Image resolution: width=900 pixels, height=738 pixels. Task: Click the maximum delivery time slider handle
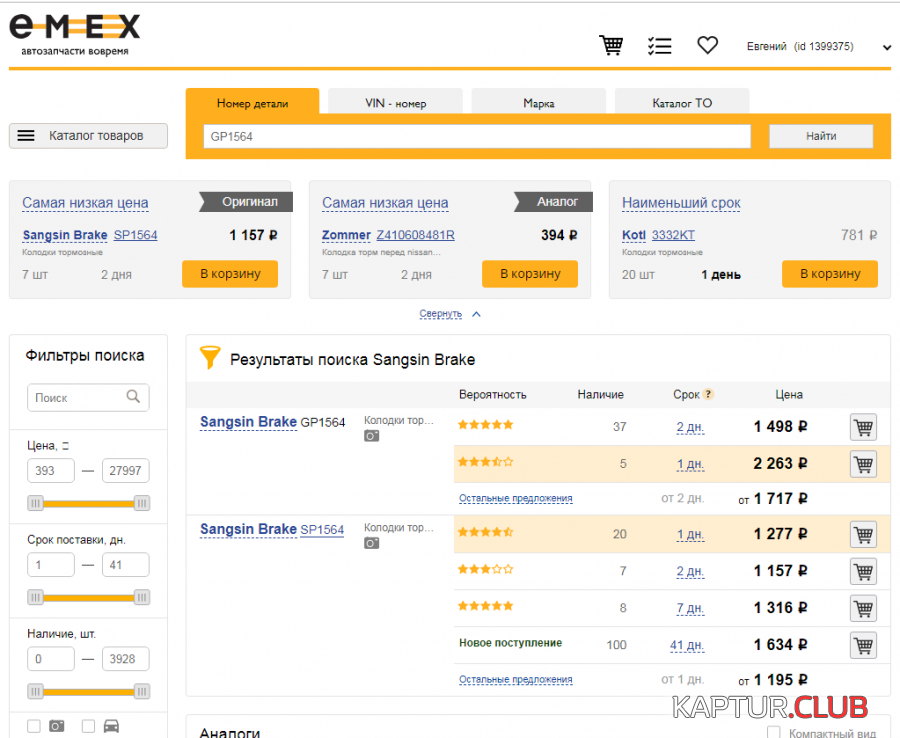click(142, 597)
